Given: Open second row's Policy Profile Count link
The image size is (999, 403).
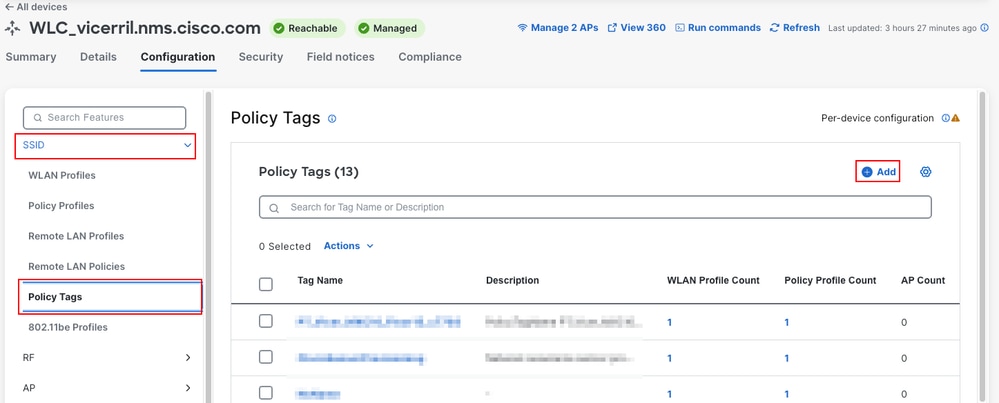Looking at the screenshot, I should pyautogui.click(x=787, y=358).
